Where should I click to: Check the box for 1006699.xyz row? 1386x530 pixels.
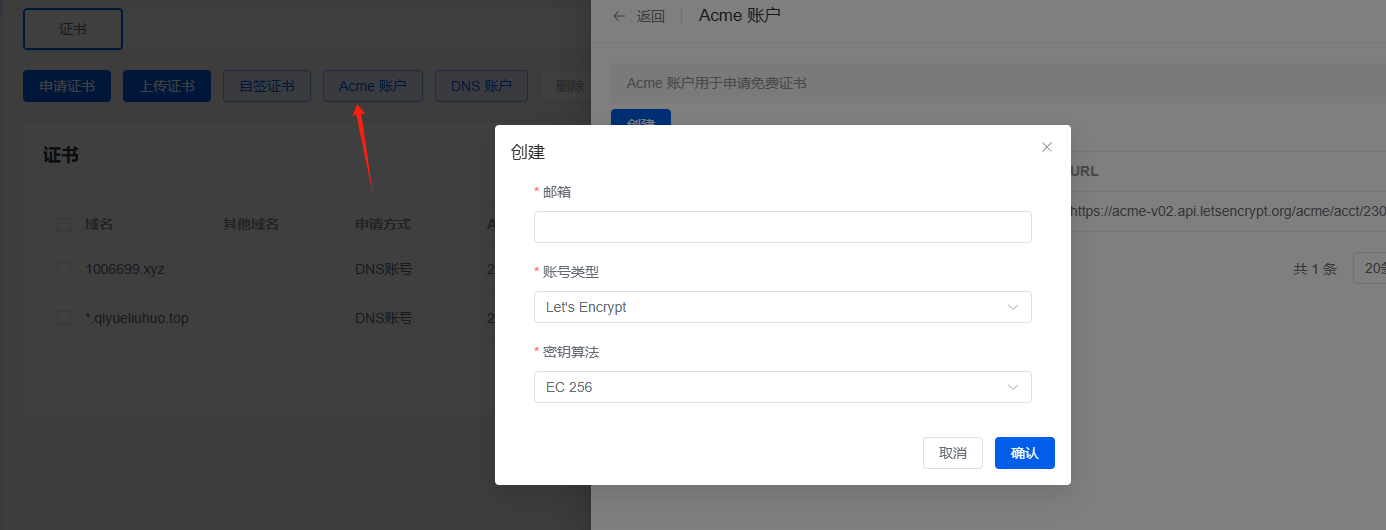64,269
